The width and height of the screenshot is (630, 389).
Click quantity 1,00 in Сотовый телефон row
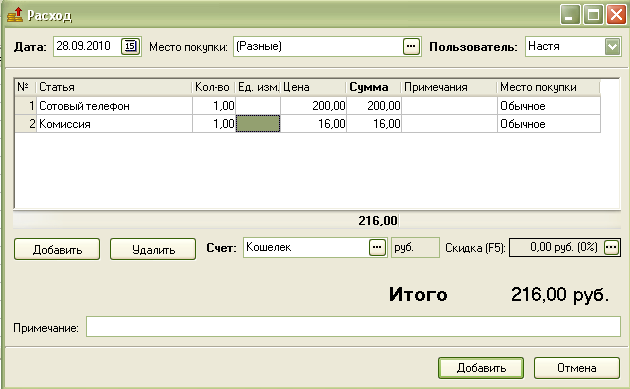(x=214, y=106)
